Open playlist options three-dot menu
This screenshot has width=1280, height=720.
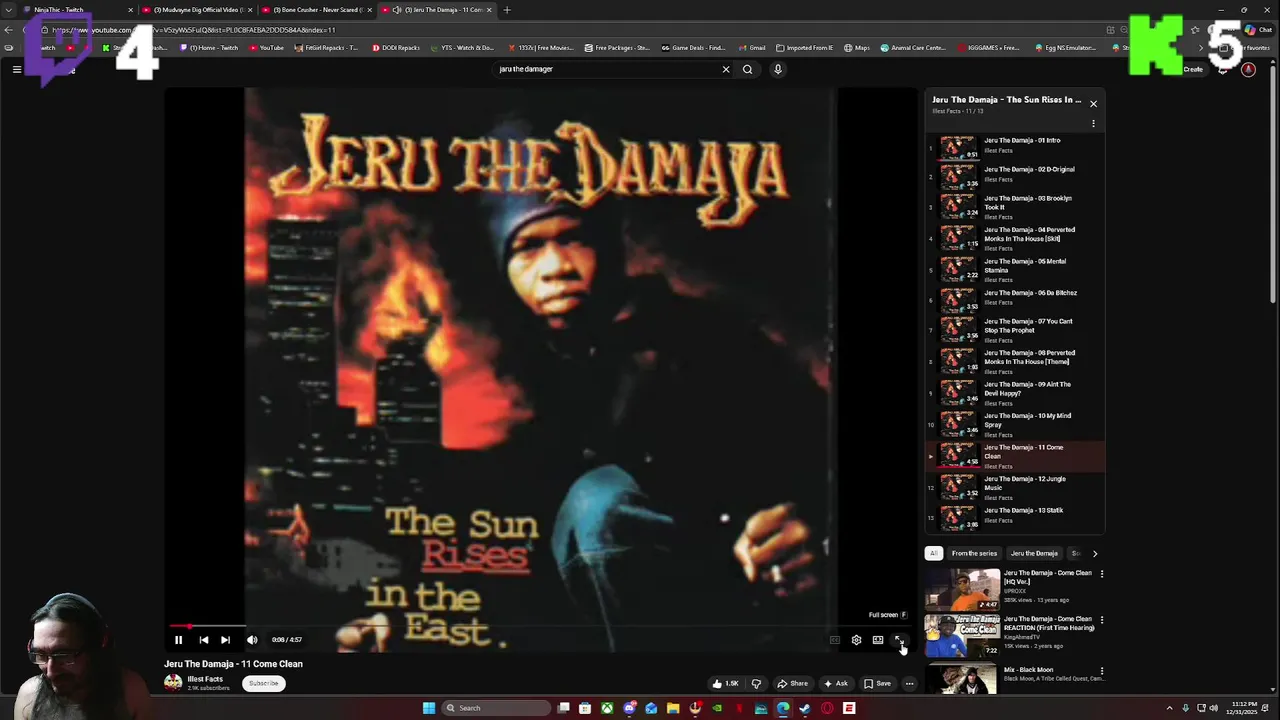pyautogui.click(x=1093, y=124)
